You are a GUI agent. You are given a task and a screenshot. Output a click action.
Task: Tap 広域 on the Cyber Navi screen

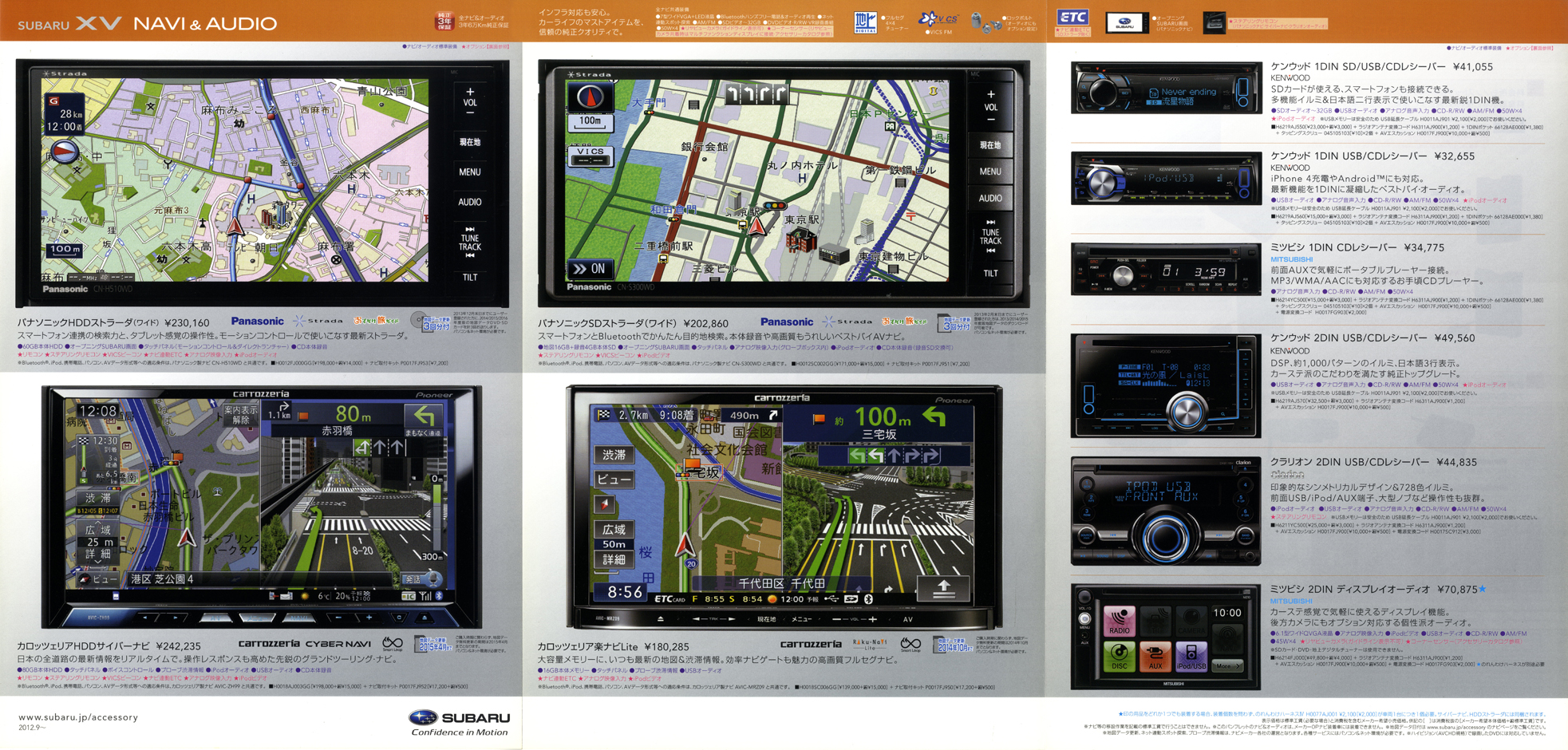click(x=97, y=530)
